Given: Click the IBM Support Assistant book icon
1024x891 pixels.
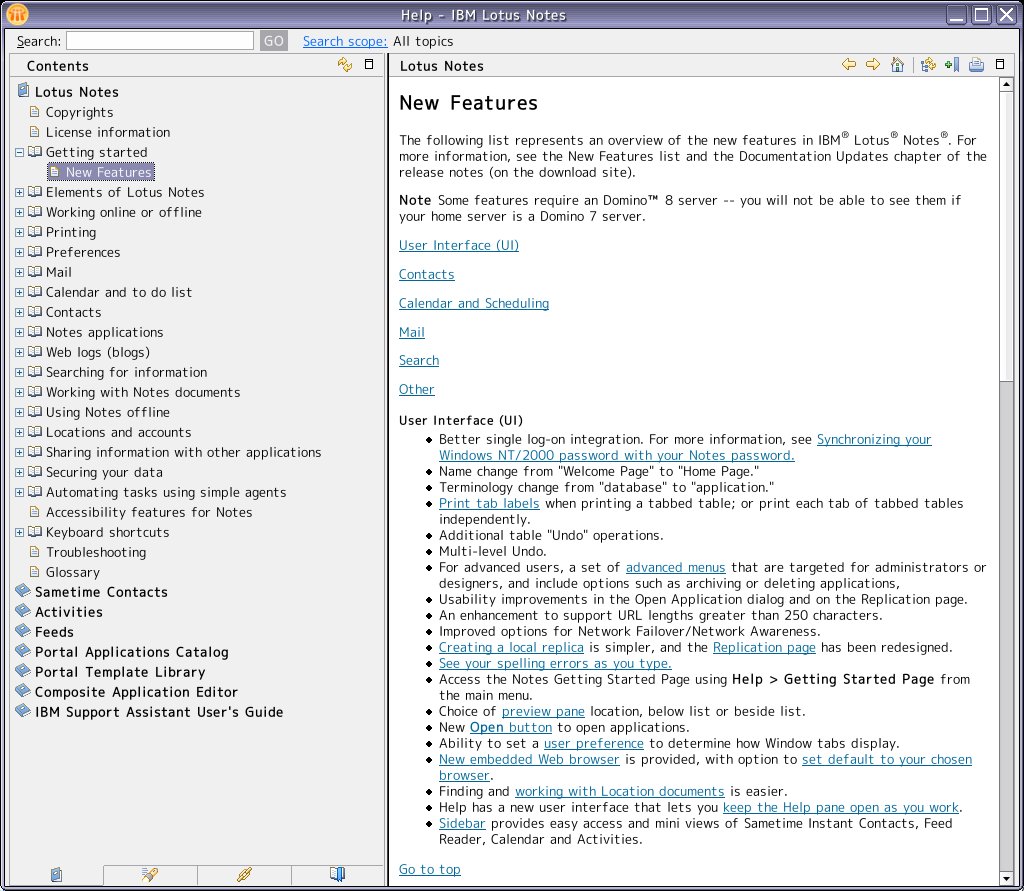Looking at the screenshot, I should pos(23,711).
